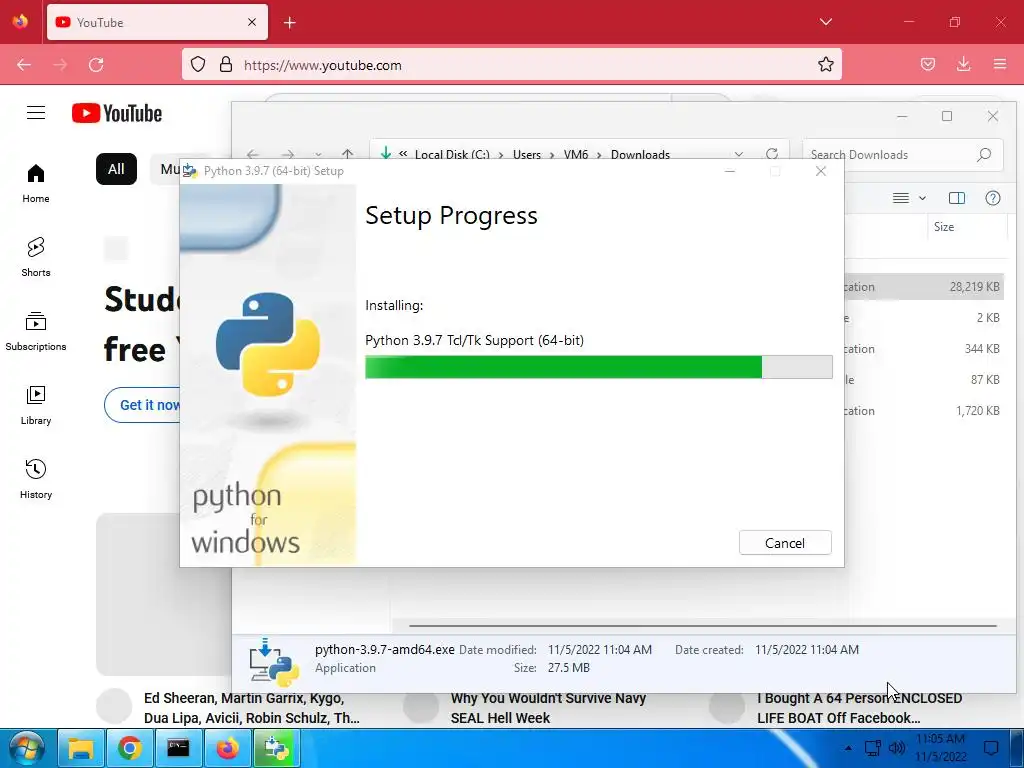This screenshot has width=1024, height=768.
Task: Click Users in the Explorer breadcrumb path
Action: pos(527,155)
